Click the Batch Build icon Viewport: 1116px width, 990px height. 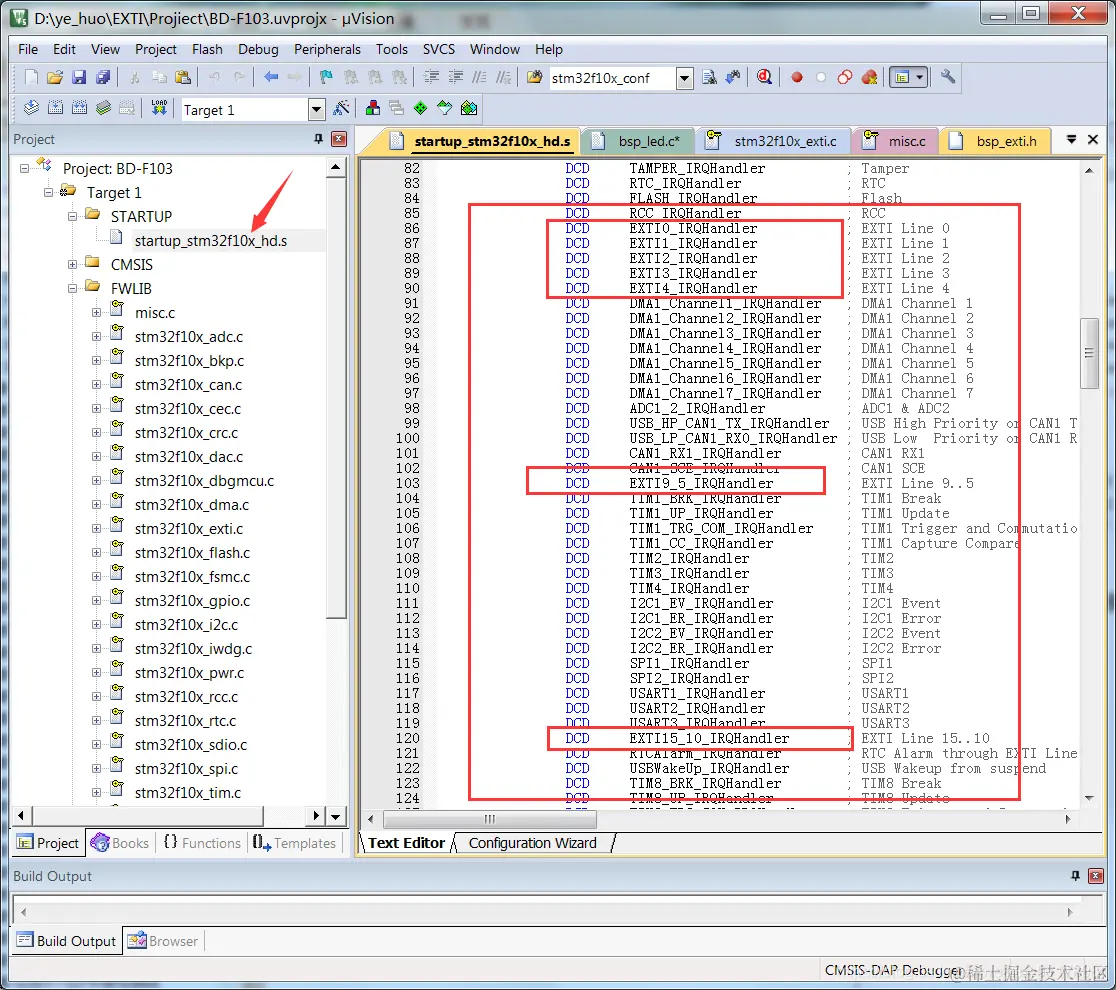point(104,108)
